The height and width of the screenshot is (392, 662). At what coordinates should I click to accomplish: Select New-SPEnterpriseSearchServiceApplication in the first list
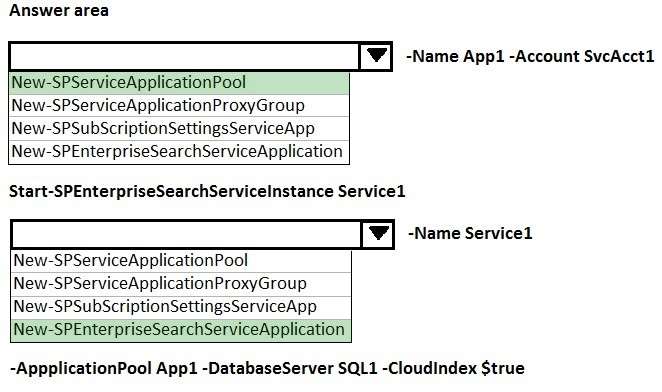179,152
